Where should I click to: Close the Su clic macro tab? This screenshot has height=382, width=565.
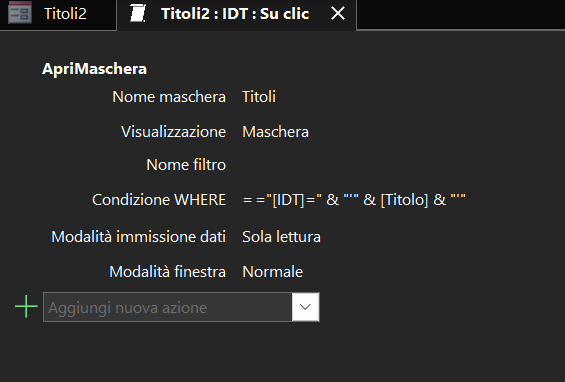coord(338,14)
